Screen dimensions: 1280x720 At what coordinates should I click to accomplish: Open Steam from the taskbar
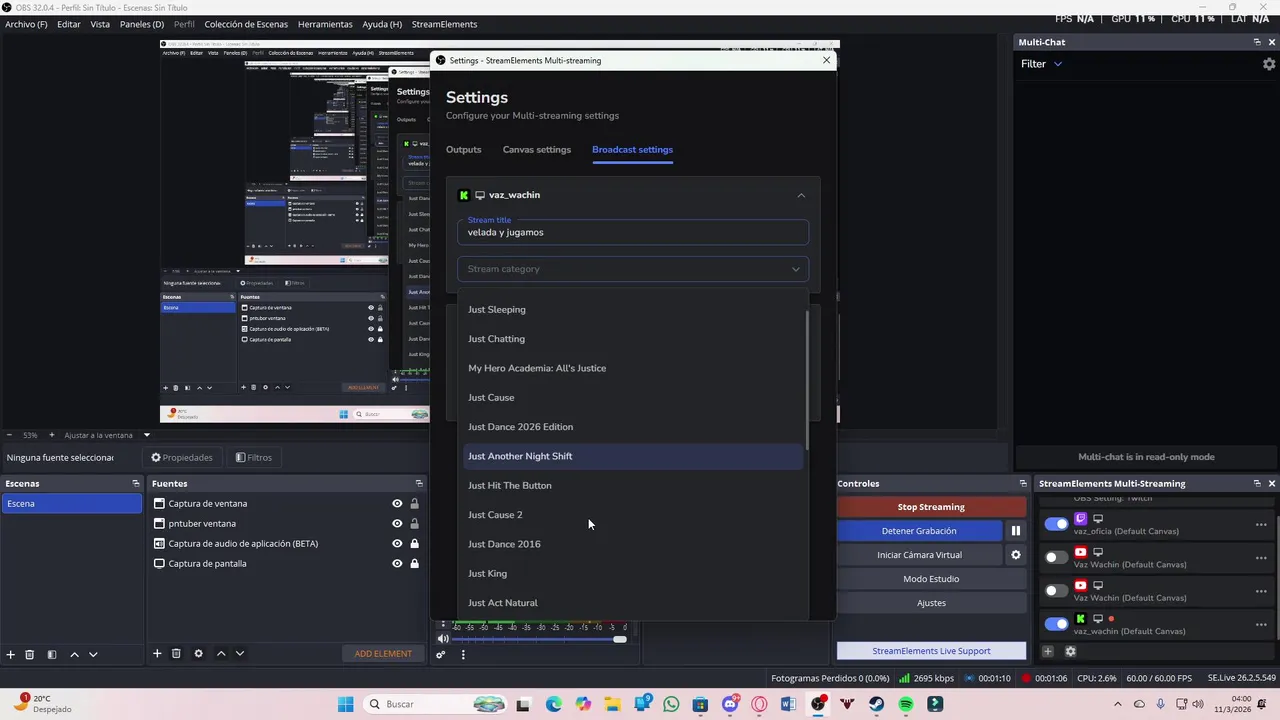tap(877, 704)
